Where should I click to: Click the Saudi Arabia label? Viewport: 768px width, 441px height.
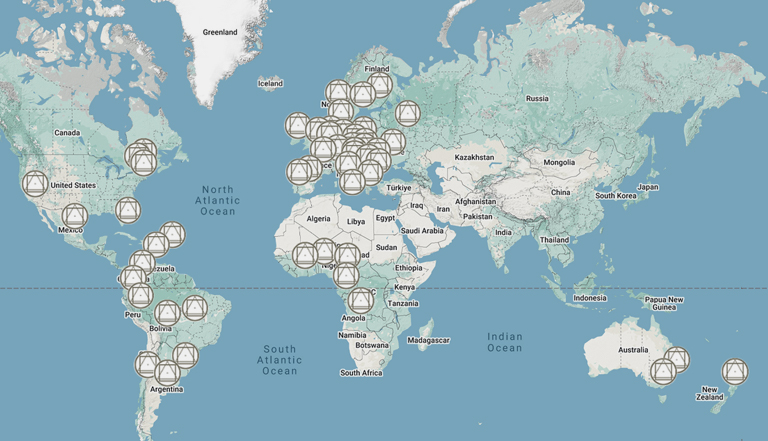coord(422,230)
